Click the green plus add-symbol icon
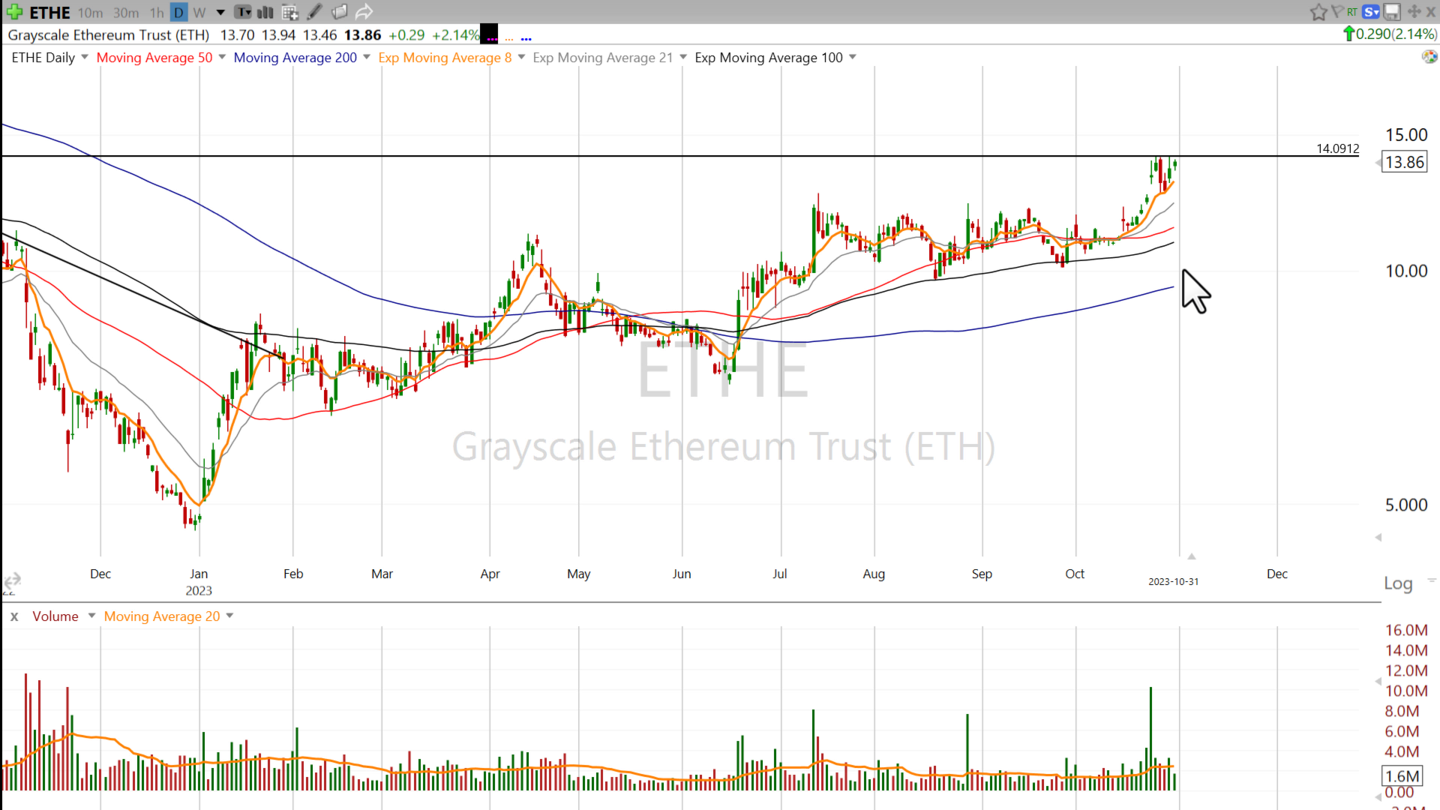This screenshot has width=1440, height=810. pyautogui.click(x=15, y=12)
